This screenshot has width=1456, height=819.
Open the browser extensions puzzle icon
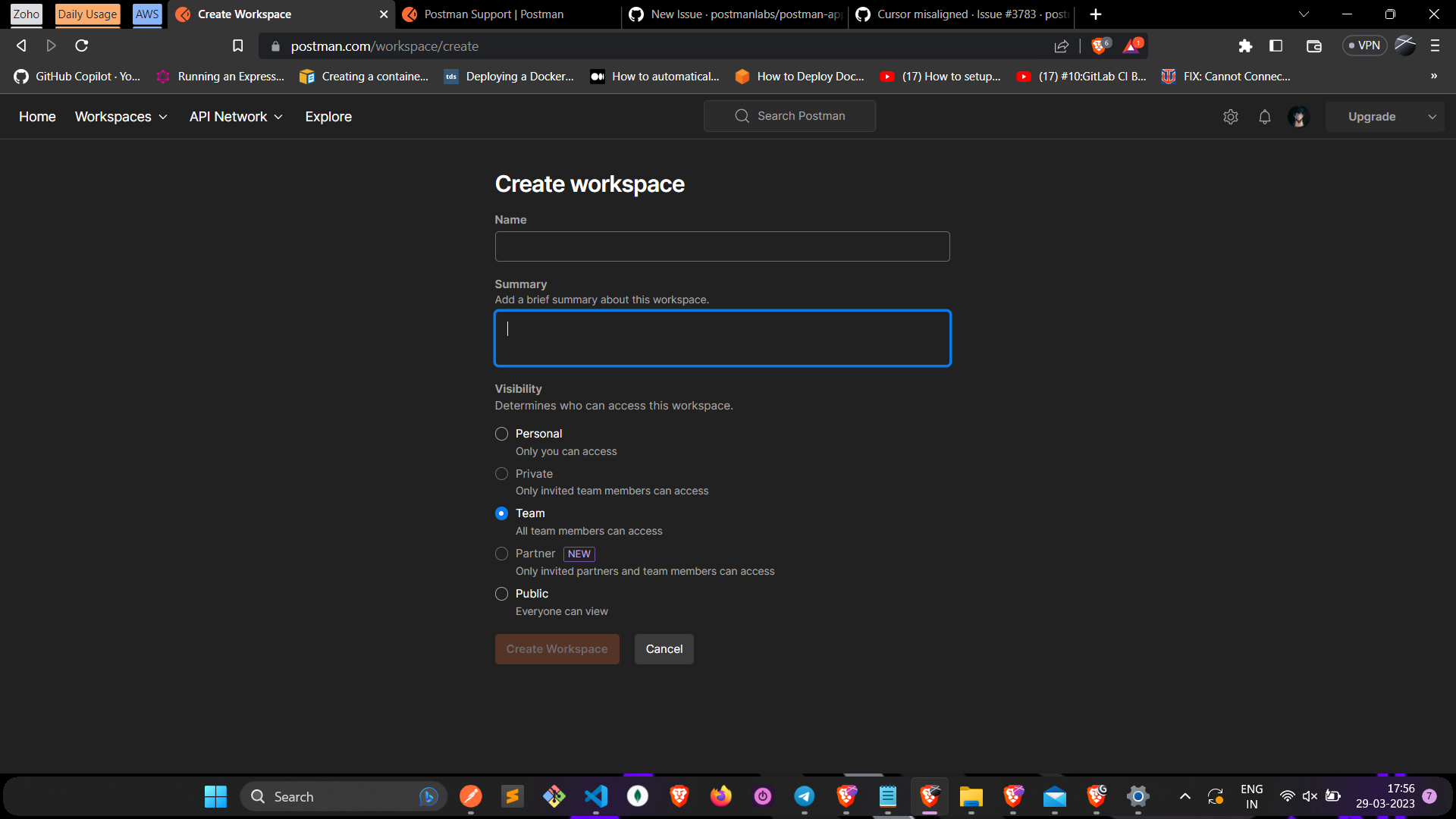click(1244, 46)
